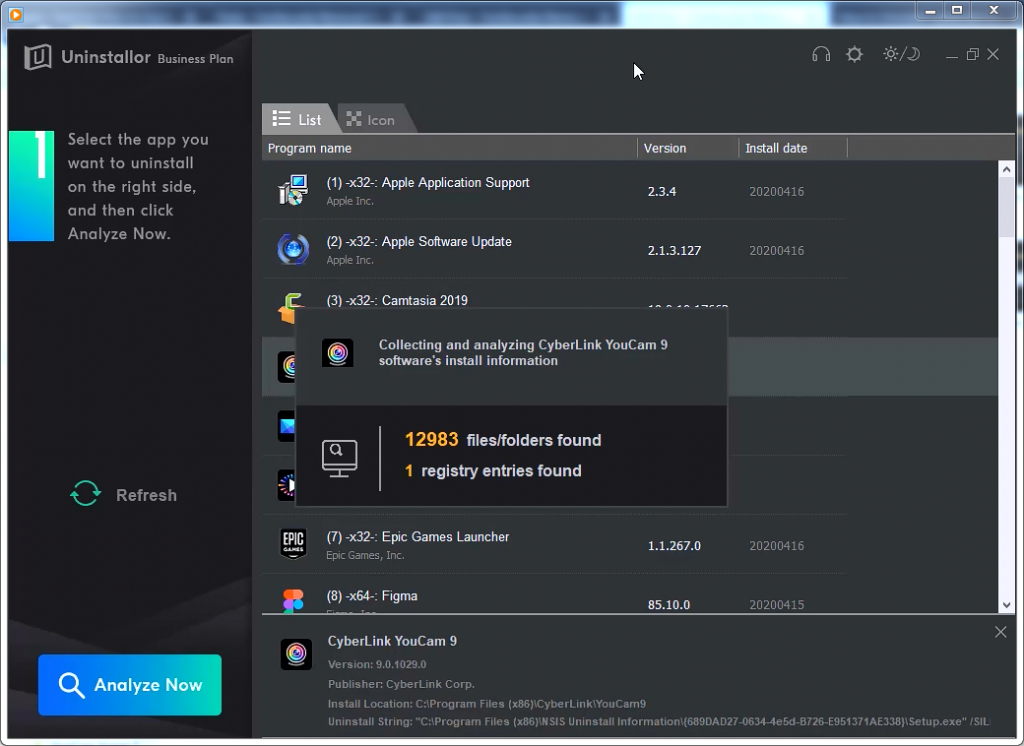Select the Epic Games Launcher icon
Image resolution: width=1024 pixels, height=746 pixels.
[x=293, y=544]
